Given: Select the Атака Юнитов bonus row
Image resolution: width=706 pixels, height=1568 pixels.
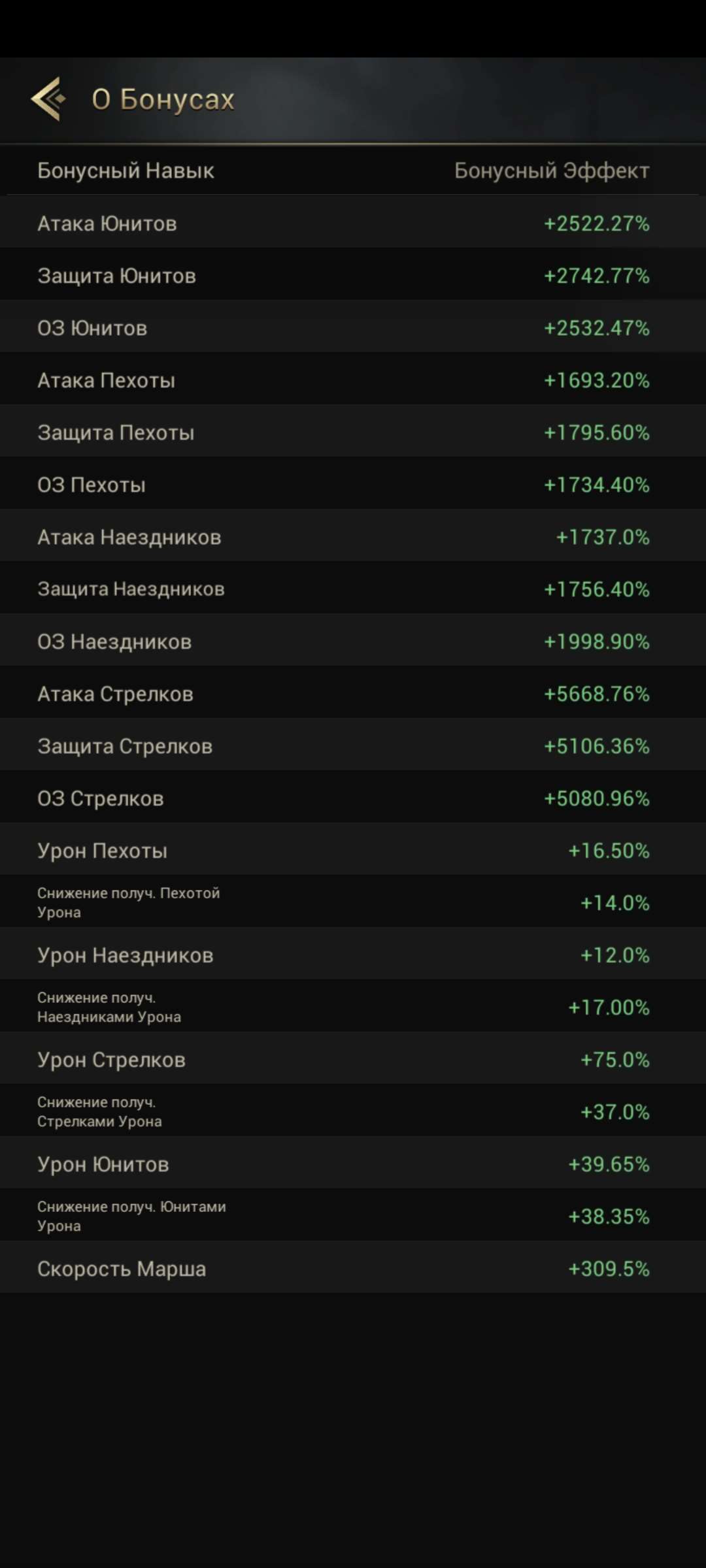Looking at the screenshot, I should pyautogui.click(x=353, y=222).
